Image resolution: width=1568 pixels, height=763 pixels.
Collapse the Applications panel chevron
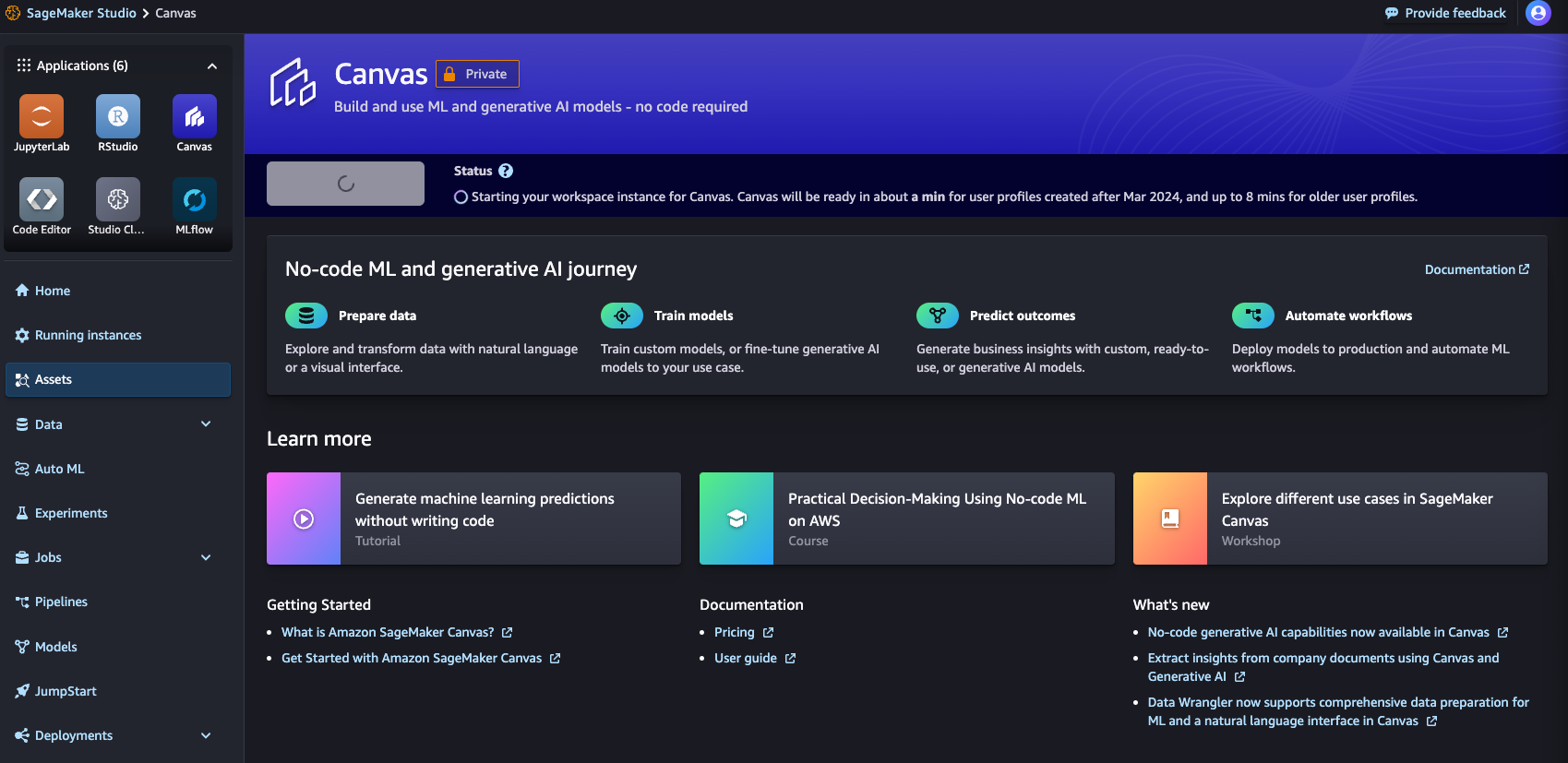212,66
